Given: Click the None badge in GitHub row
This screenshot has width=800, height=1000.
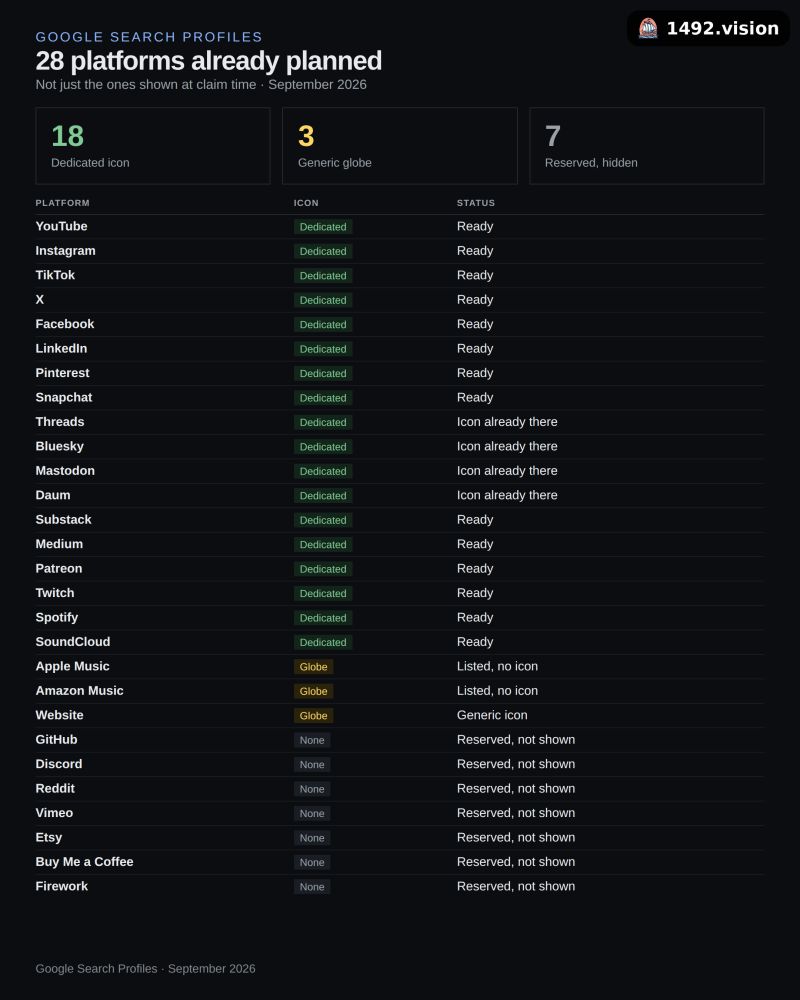Looking at the screenshot, I should 312,740.
